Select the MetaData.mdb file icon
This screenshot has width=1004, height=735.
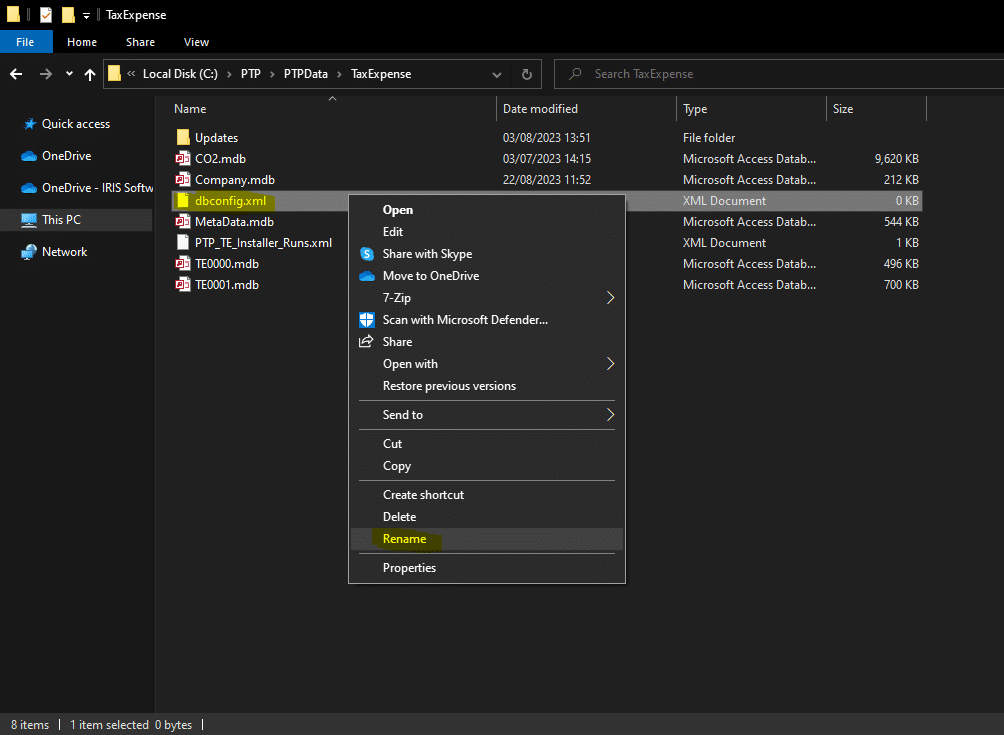[x=183, y=222]
